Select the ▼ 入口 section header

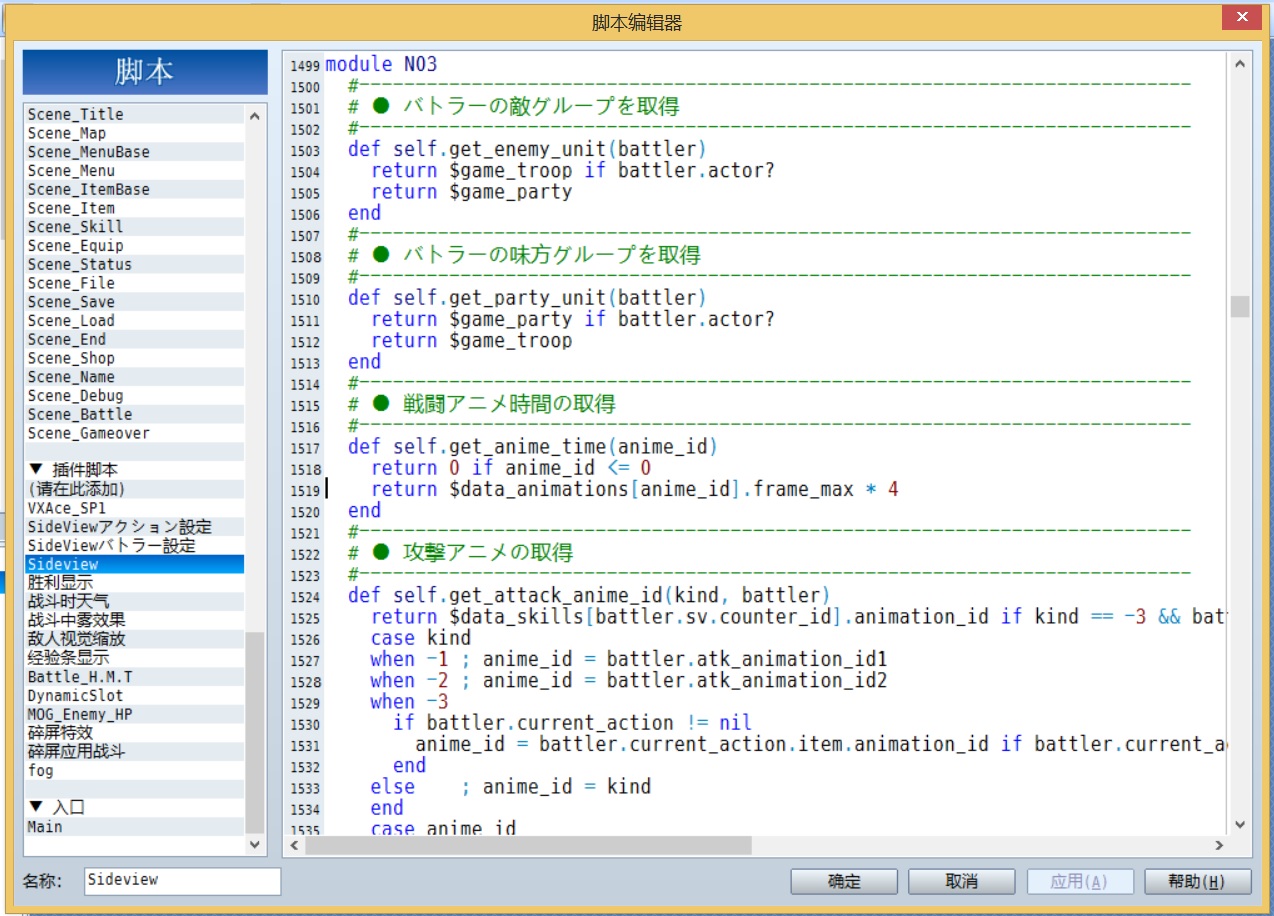134,808
